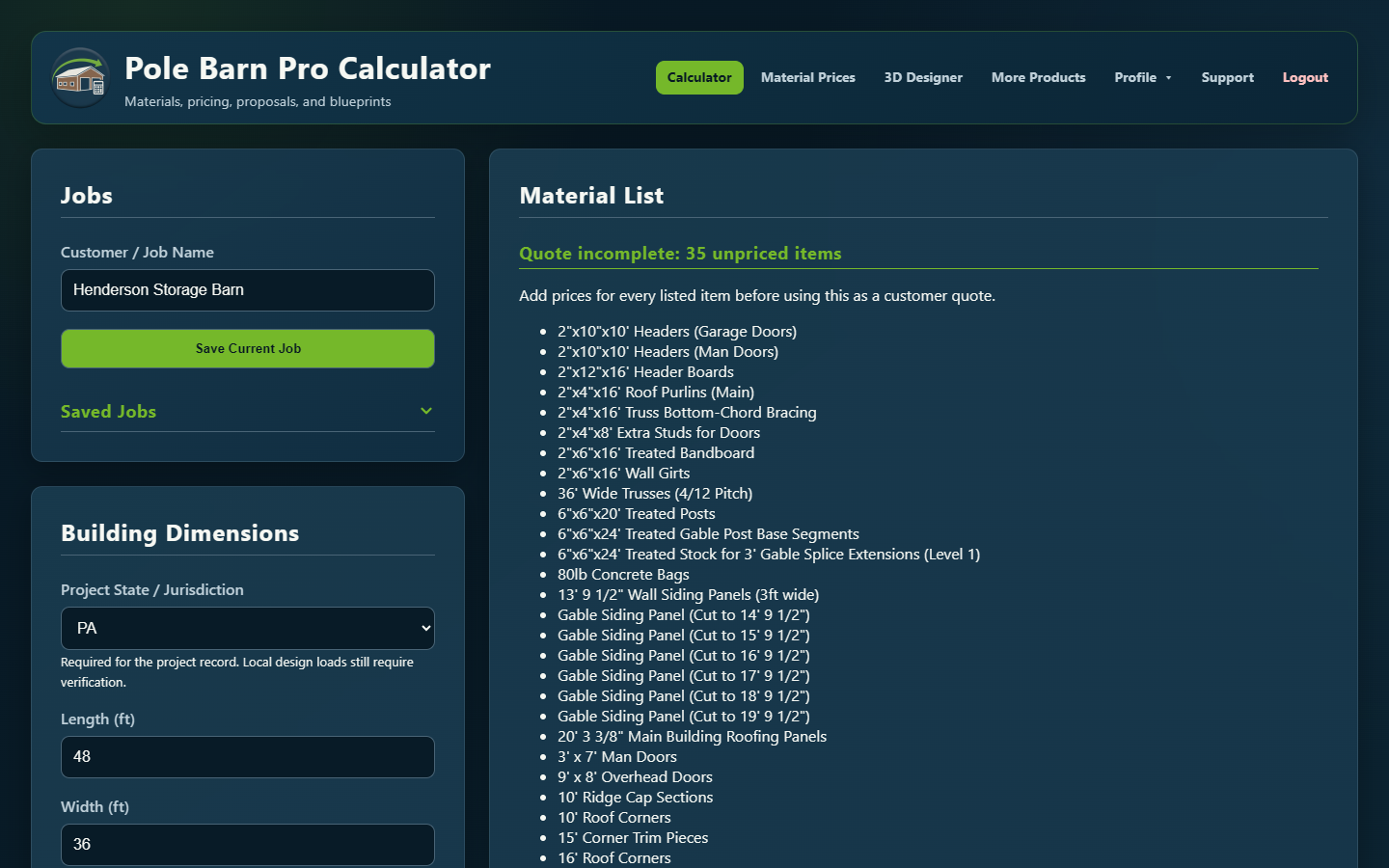Click Gable Siding Panel cut to 19' 9 1/2"

684,716
